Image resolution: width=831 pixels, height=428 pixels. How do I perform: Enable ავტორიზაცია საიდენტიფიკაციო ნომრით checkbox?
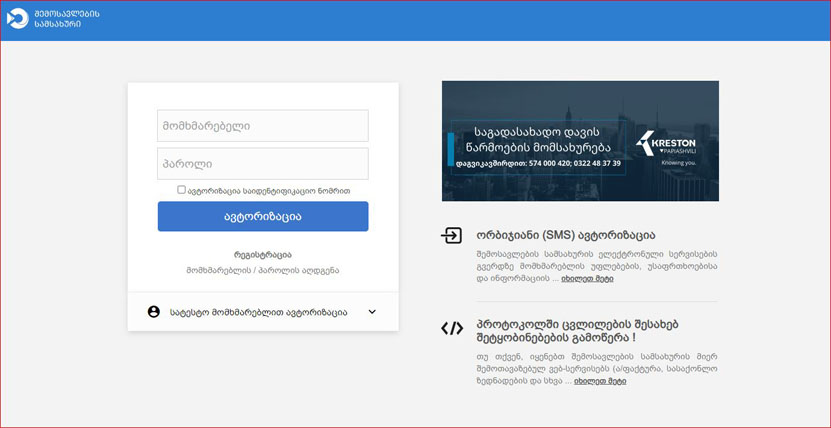point(182,189)
